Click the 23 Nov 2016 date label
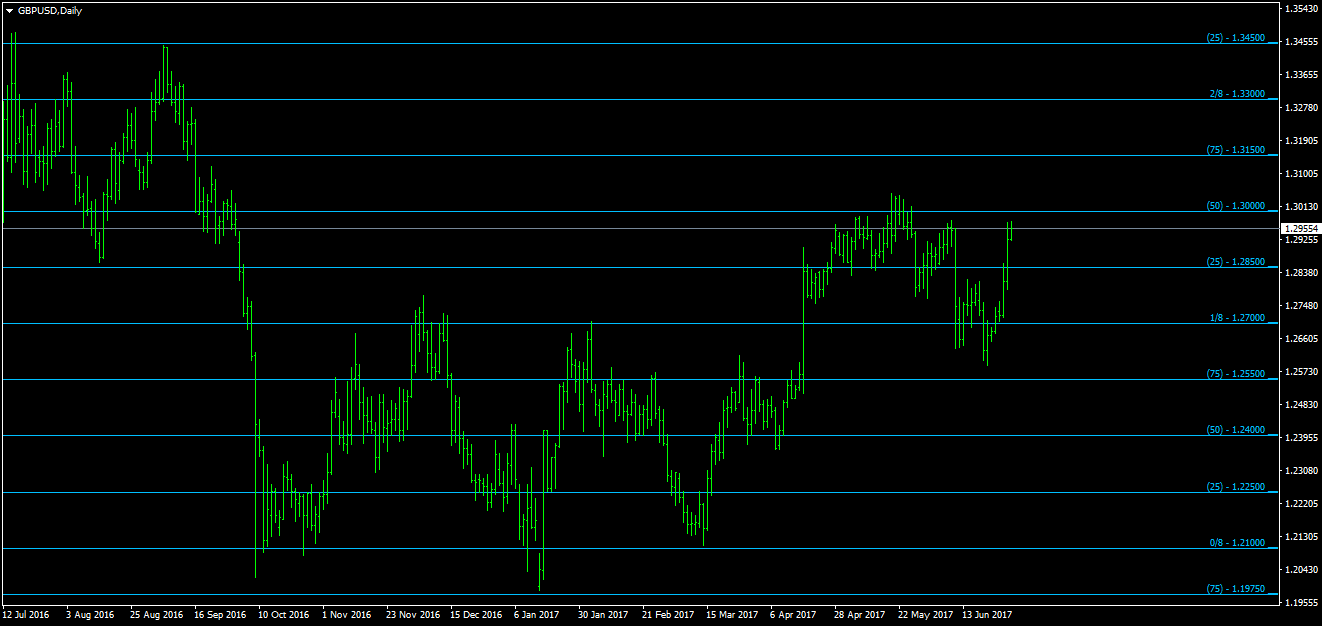 coord(413,615)
